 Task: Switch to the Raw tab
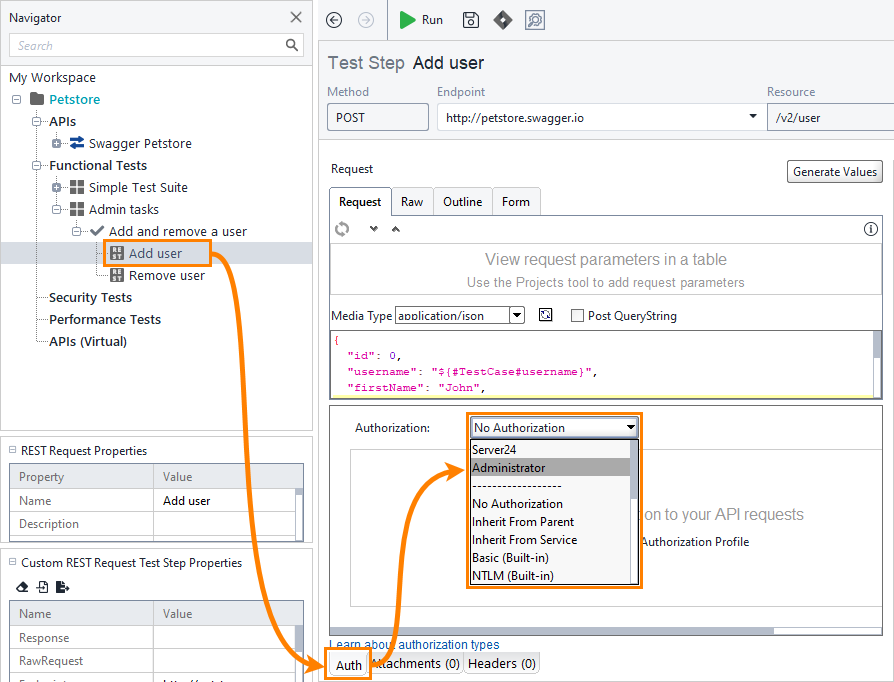(412, 202)
